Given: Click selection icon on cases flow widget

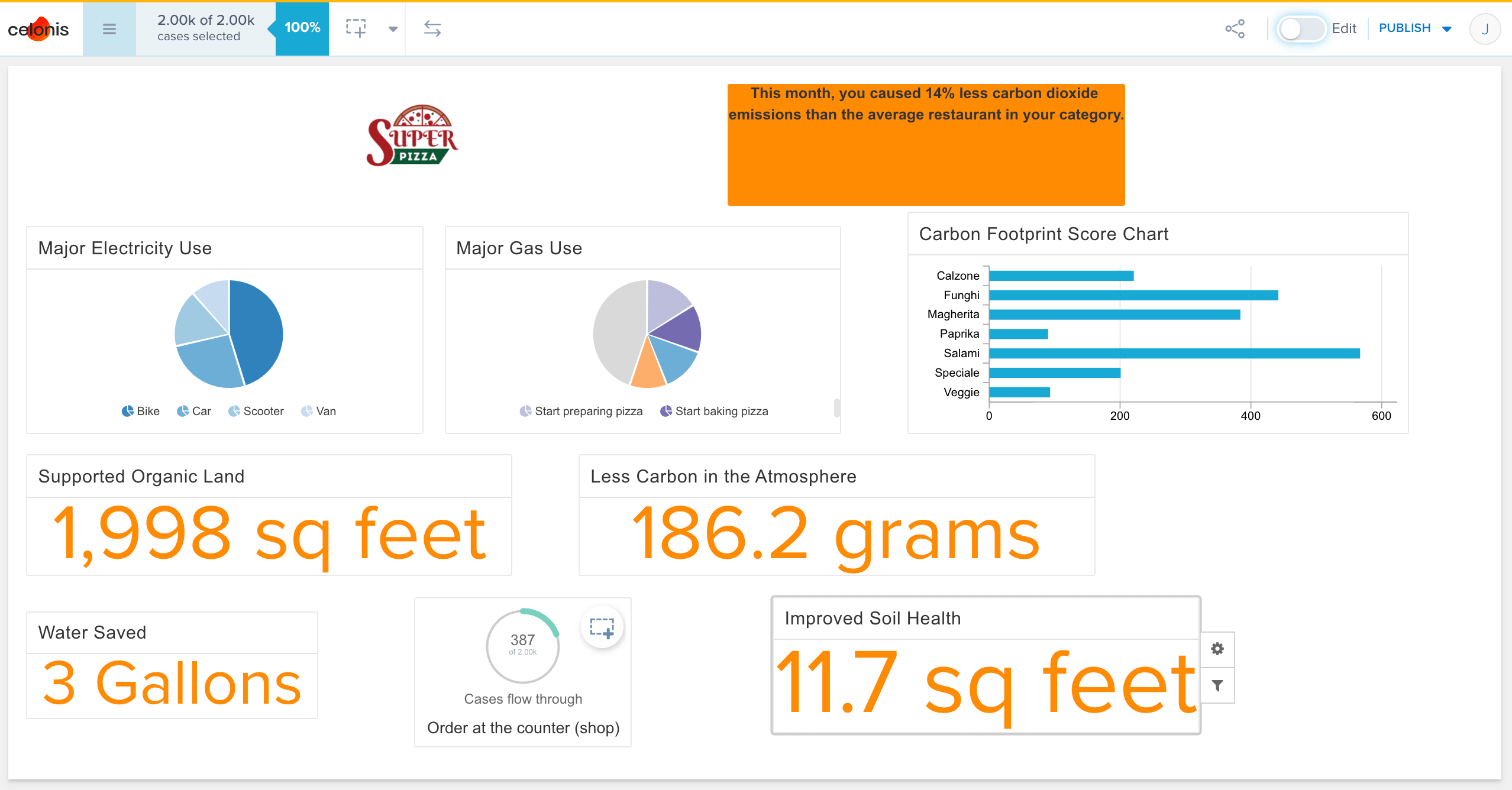Looking at the screenshot, I should click(x=602, y=627).
